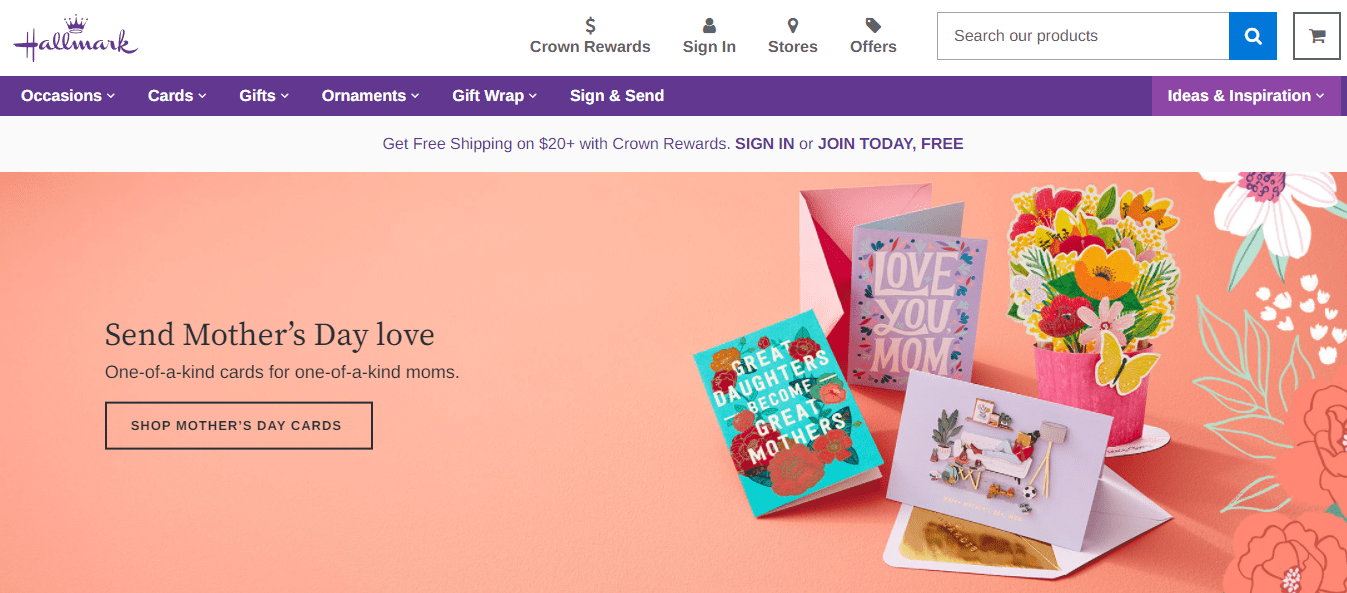Click Shop Mother's Day Cards button

[239, 426]
